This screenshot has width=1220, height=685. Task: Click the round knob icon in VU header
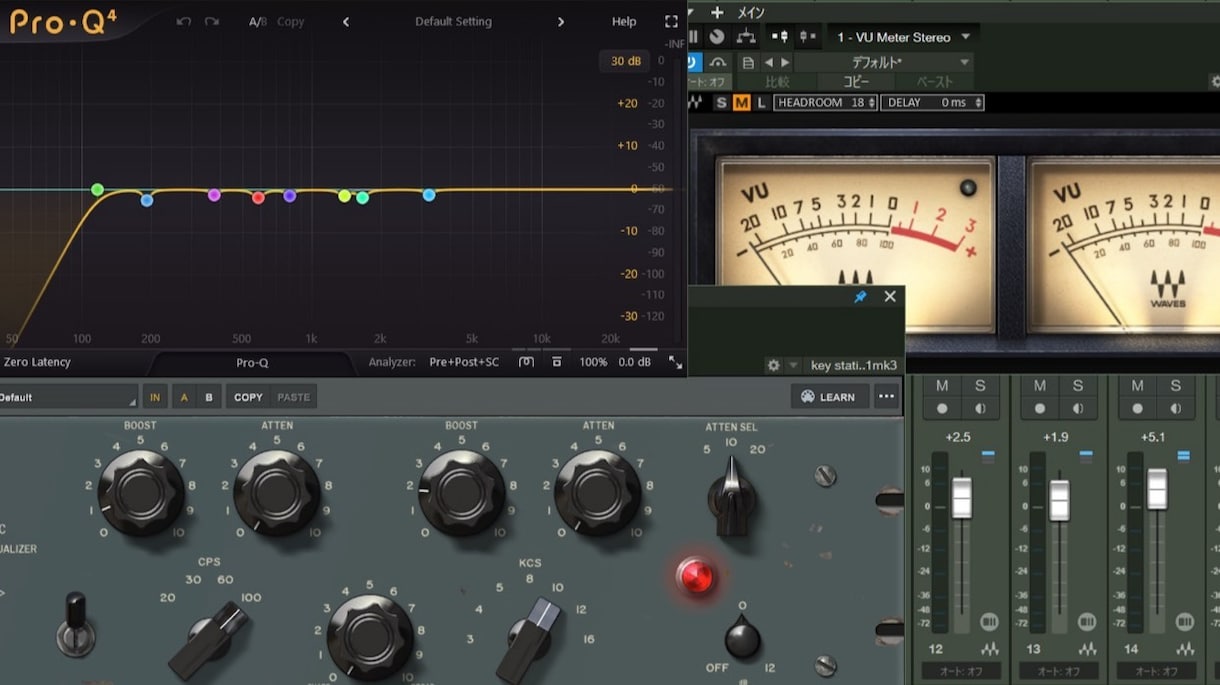717,37
